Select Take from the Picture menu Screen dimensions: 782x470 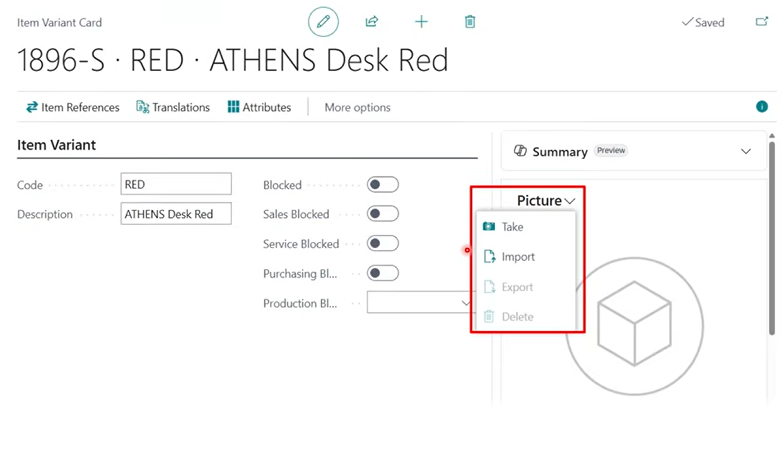point(512,227)
